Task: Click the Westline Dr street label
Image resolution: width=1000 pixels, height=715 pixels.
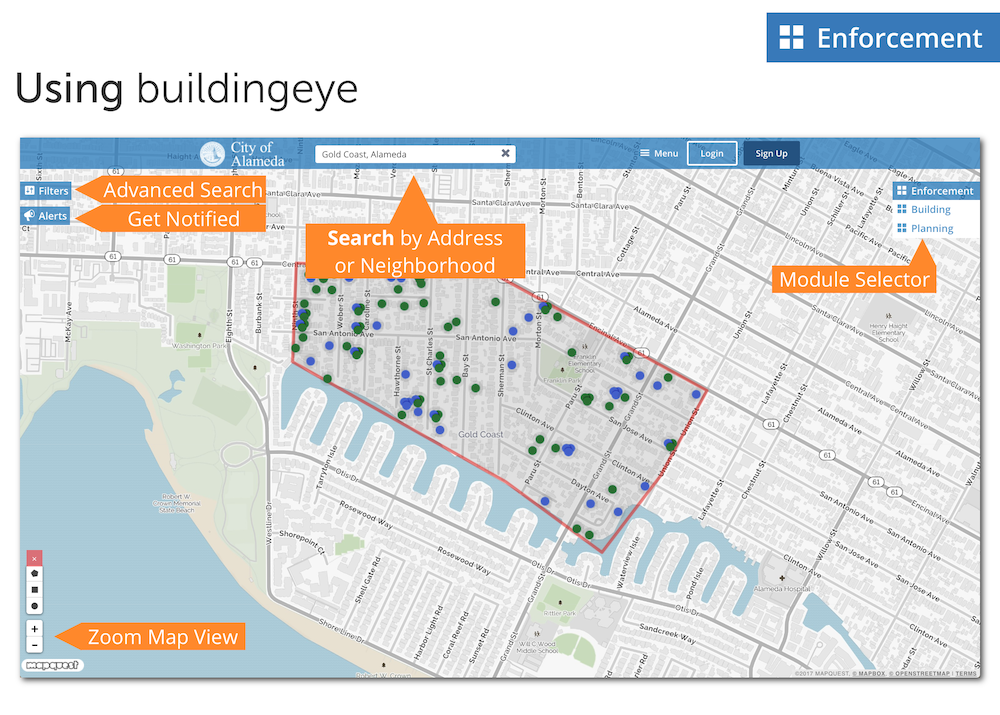Action: point(269,524)
